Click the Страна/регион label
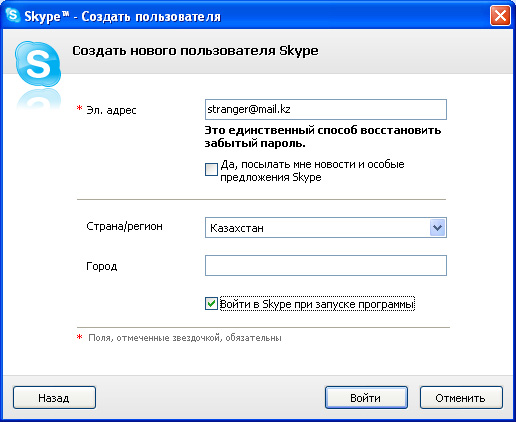The width and height of the screenshot is (516, 422). coord(124,226)
